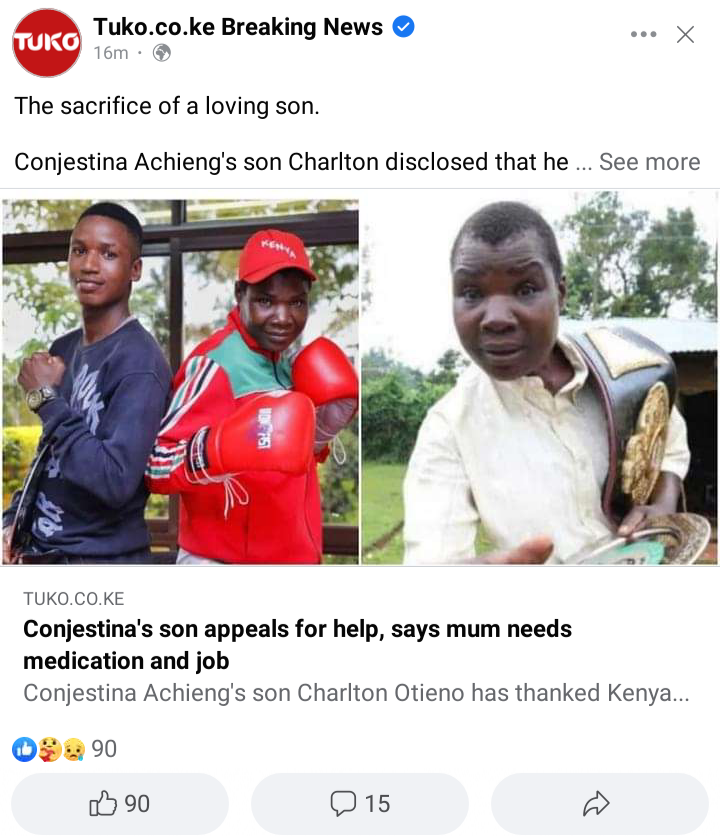Open the reactions count of 90

[104, 749]
